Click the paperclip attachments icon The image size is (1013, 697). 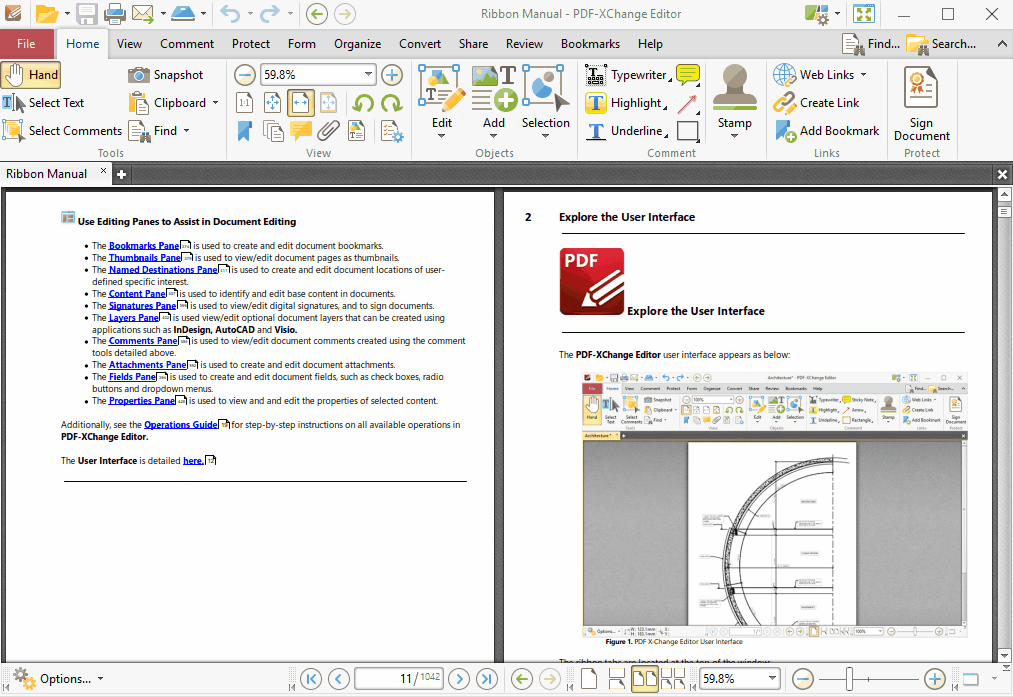pos(328,131)
